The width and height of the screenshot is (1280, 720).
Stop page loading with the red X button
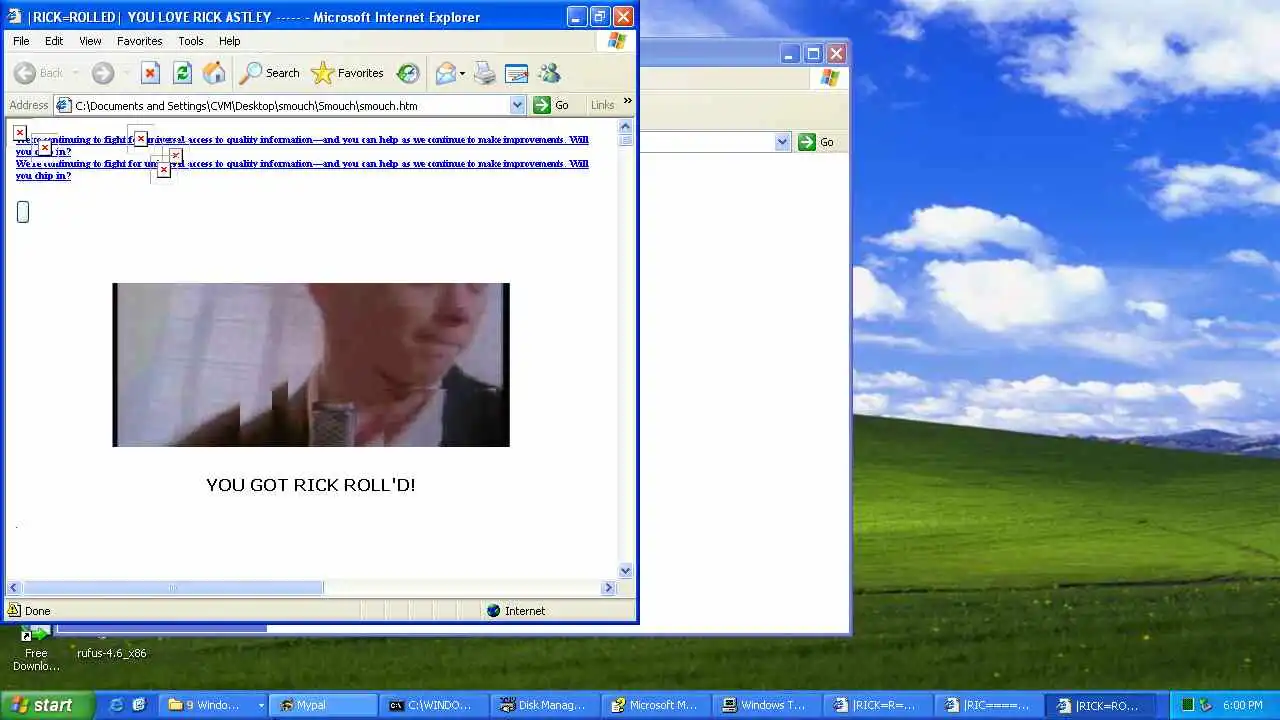click(x=150, y=73)
